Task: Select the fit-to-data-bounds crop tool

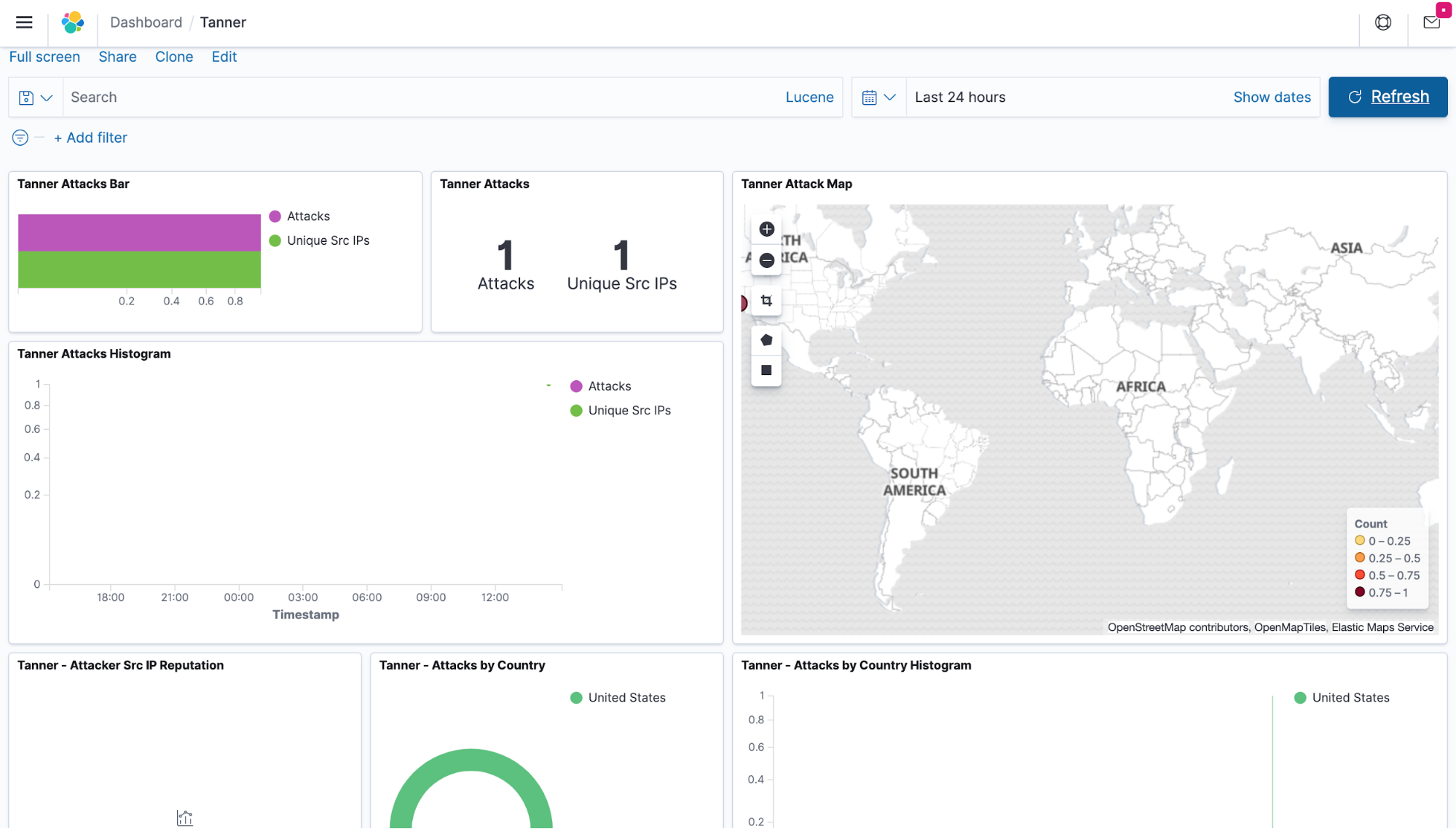Action: 766,301
